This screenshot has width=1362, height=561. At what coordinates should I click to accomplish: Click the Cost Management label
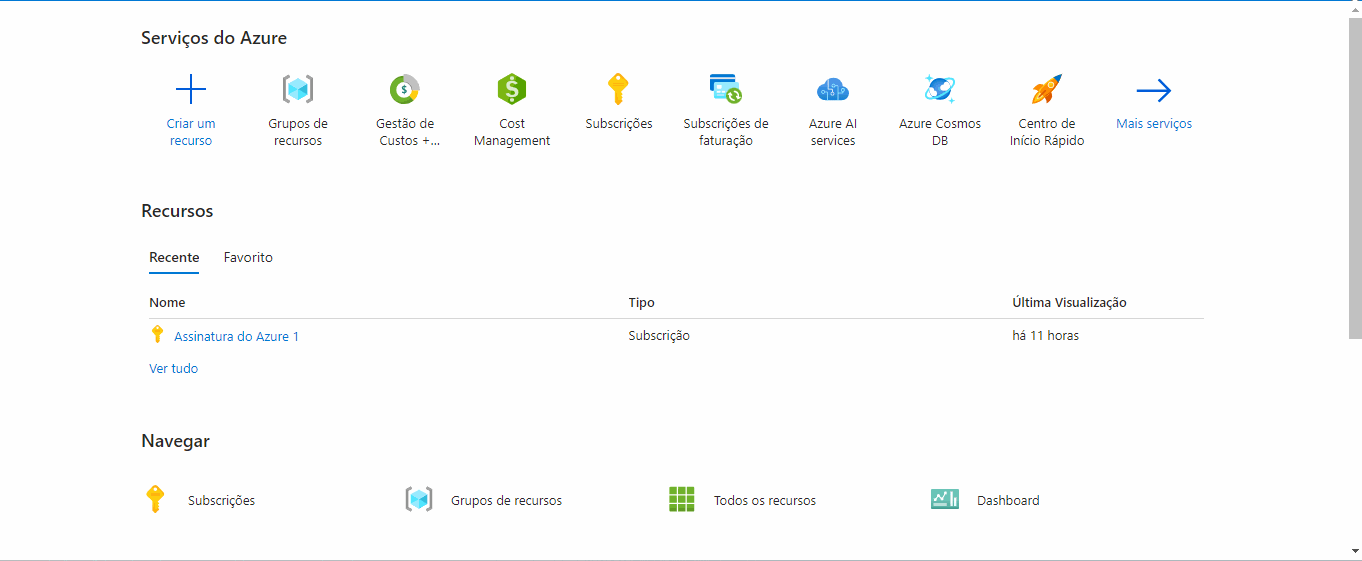coord(512,132)
